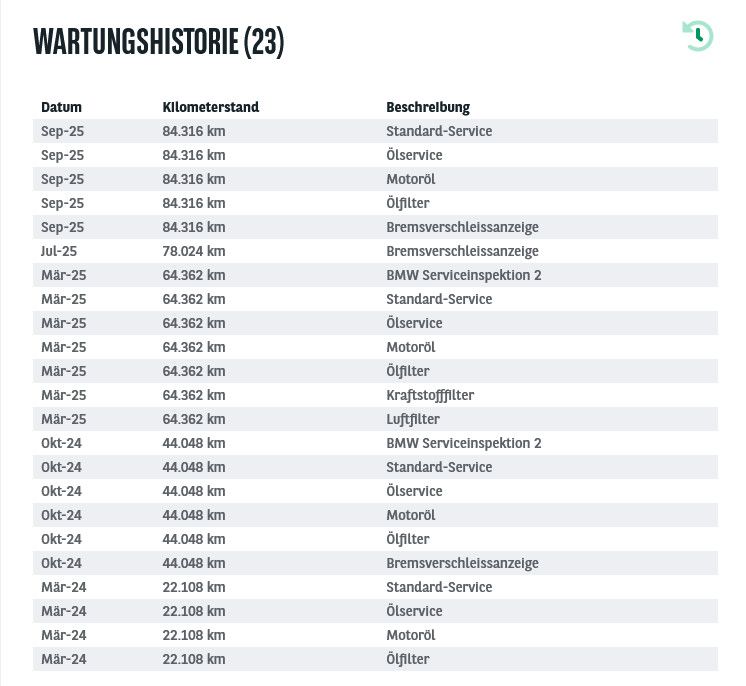Image resolution: width=746 pixels, height=686 pixels.
Task: Click the Sep-25 Motoröl entry
Action: click(x=410, y=179)
